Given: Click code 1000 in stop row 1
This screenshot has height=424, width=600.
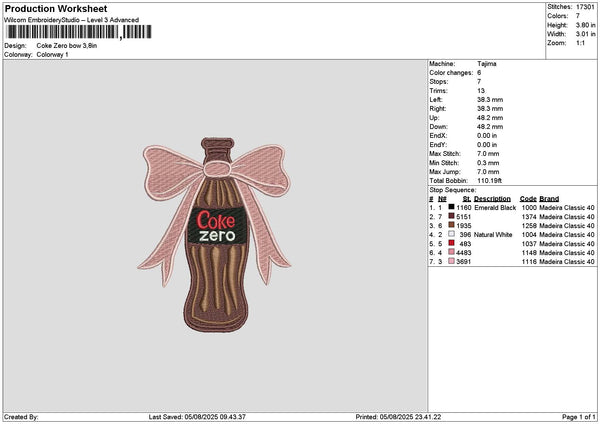Looking at the screenshot, I should [529, 208].
